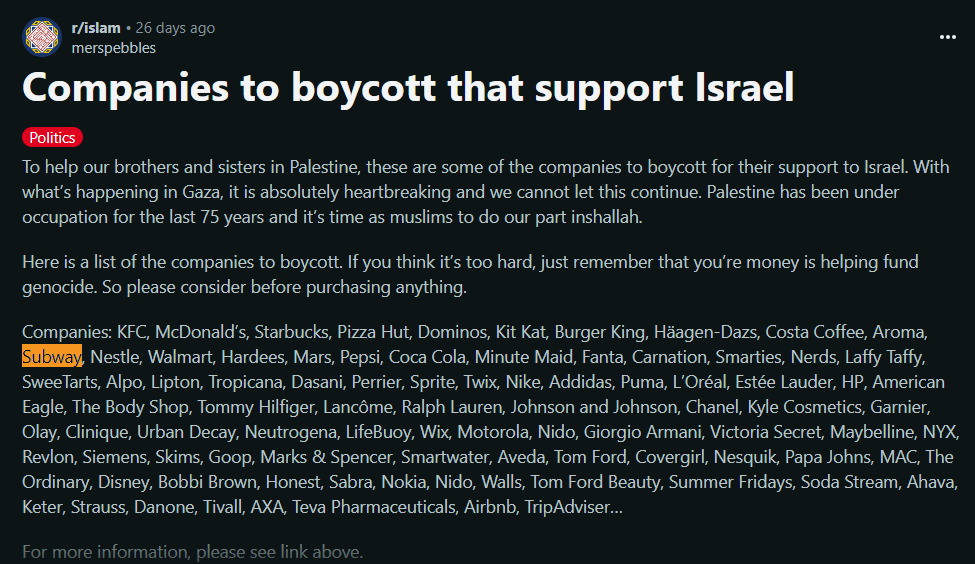Click 'Marks & Spencer' in the list
Image resolution: width=975 pixels, height=564 pixels.
pyautogui.click(x=326, y=457)
